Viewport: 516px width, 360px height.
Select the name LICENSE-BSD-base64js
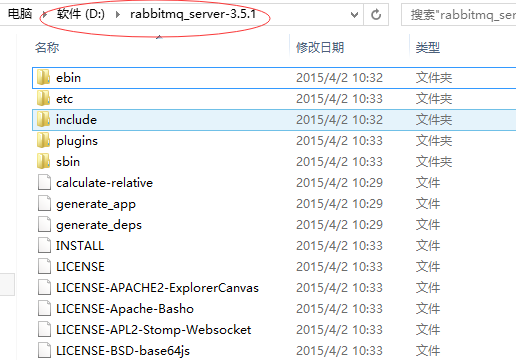click(x=123, y=351)
